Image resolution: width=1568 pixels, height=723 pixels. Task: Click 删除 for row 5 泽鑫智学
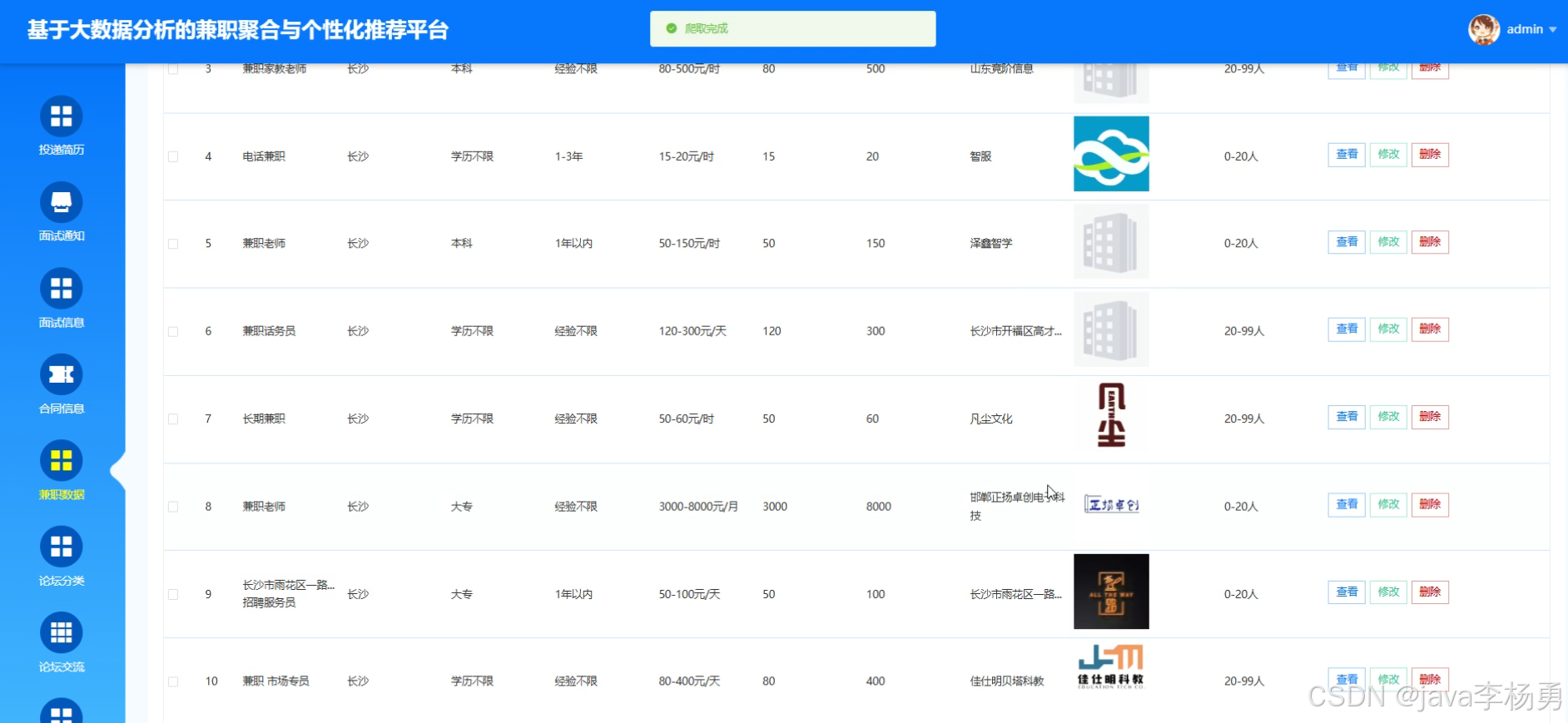tap(1430, 242)
